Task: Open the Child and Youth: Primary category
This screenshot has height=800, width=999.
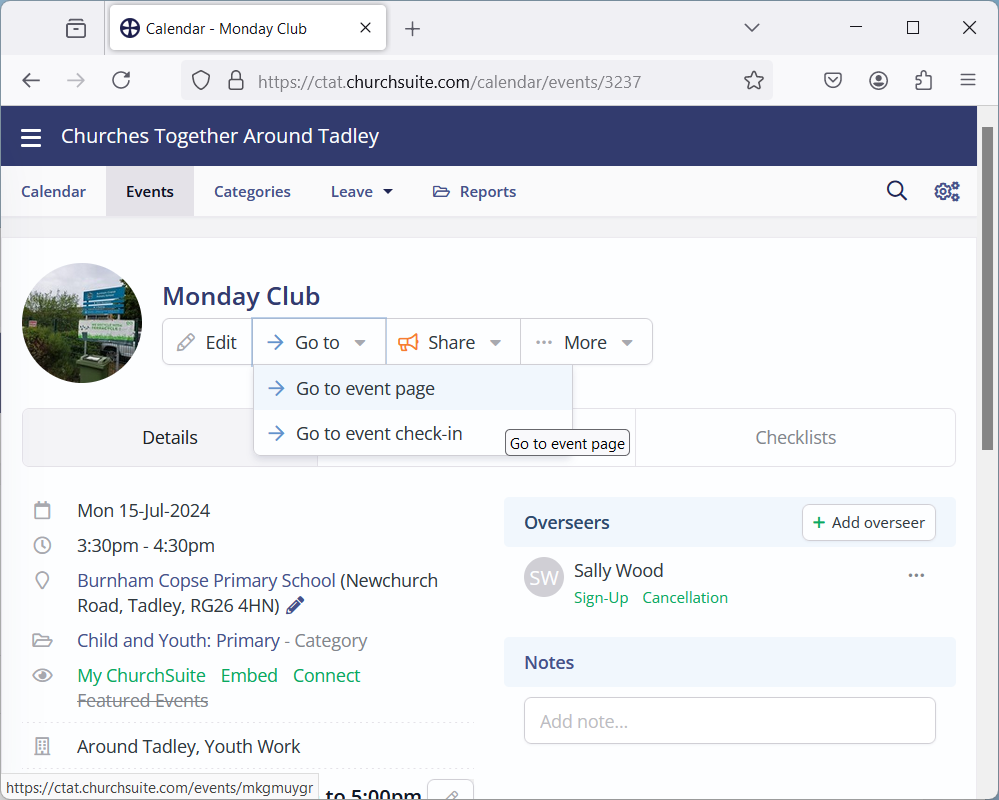Action: pos(178,640)
